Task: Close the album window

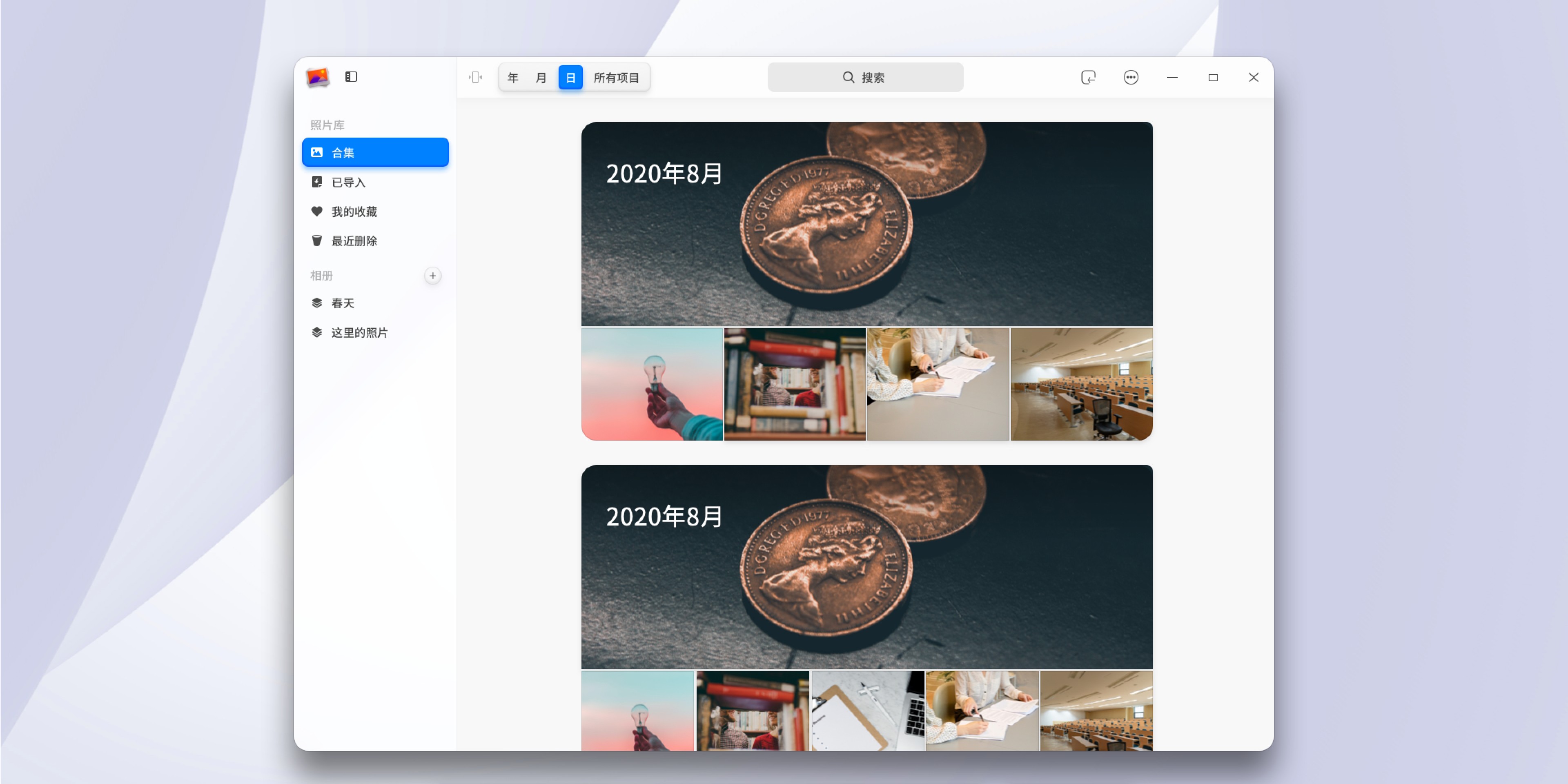Action: coord(1253,77)
